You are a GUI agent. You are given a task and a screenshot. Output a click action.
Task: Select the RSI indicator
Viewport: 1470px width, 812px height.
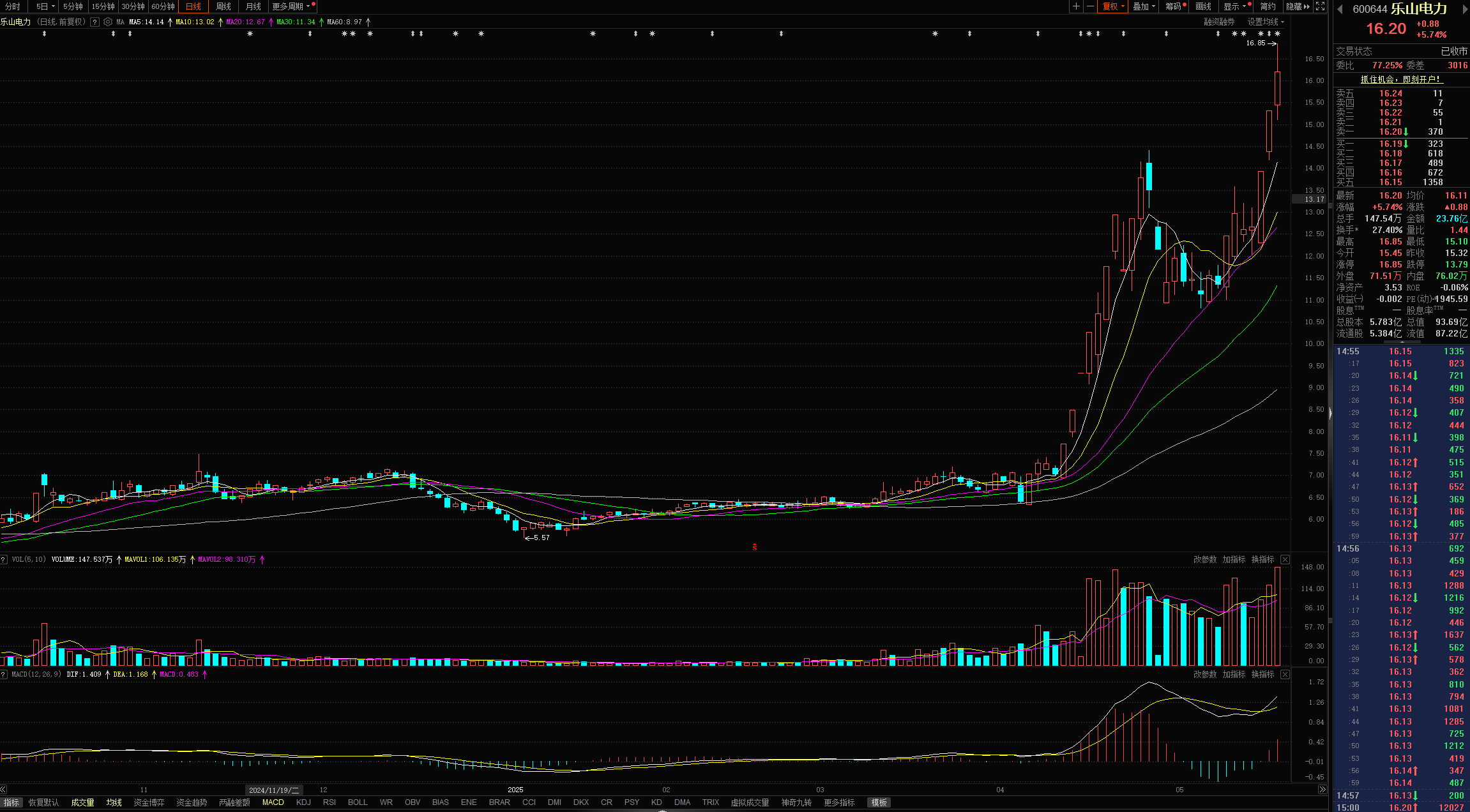(x=330, y=802)
